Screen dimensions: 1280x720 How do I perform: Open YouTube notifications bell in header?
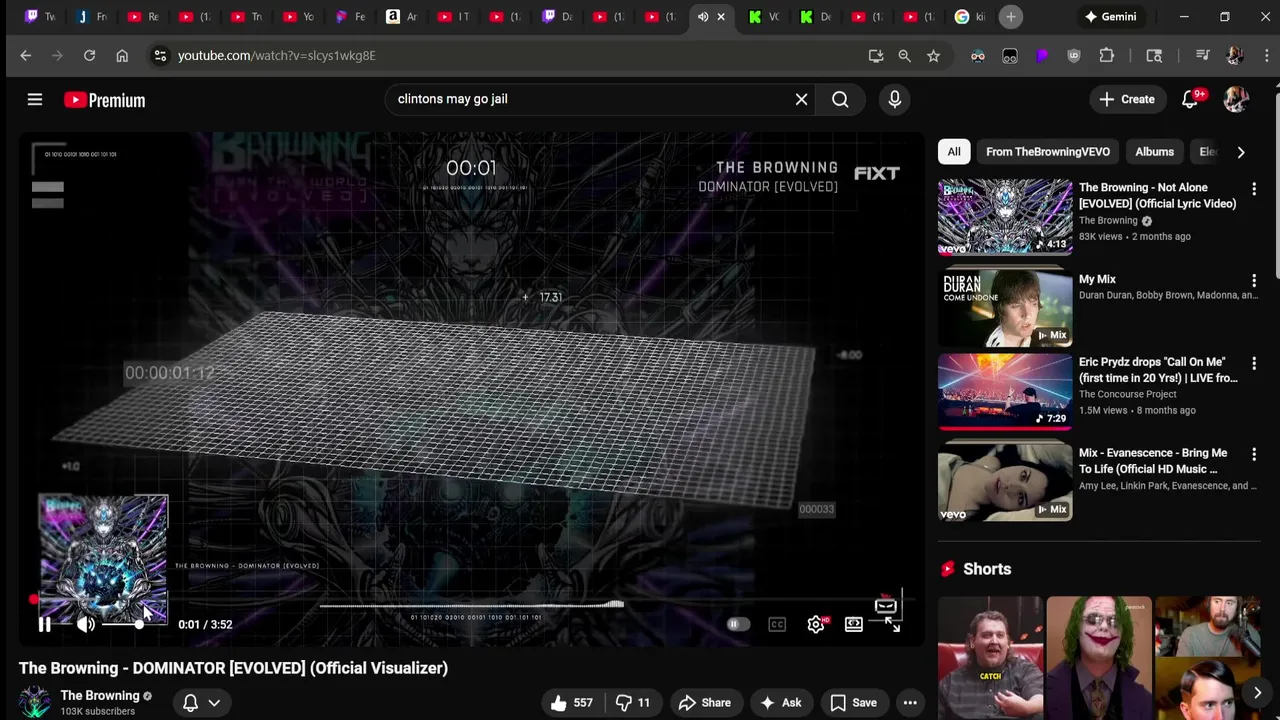point(1190,99)
